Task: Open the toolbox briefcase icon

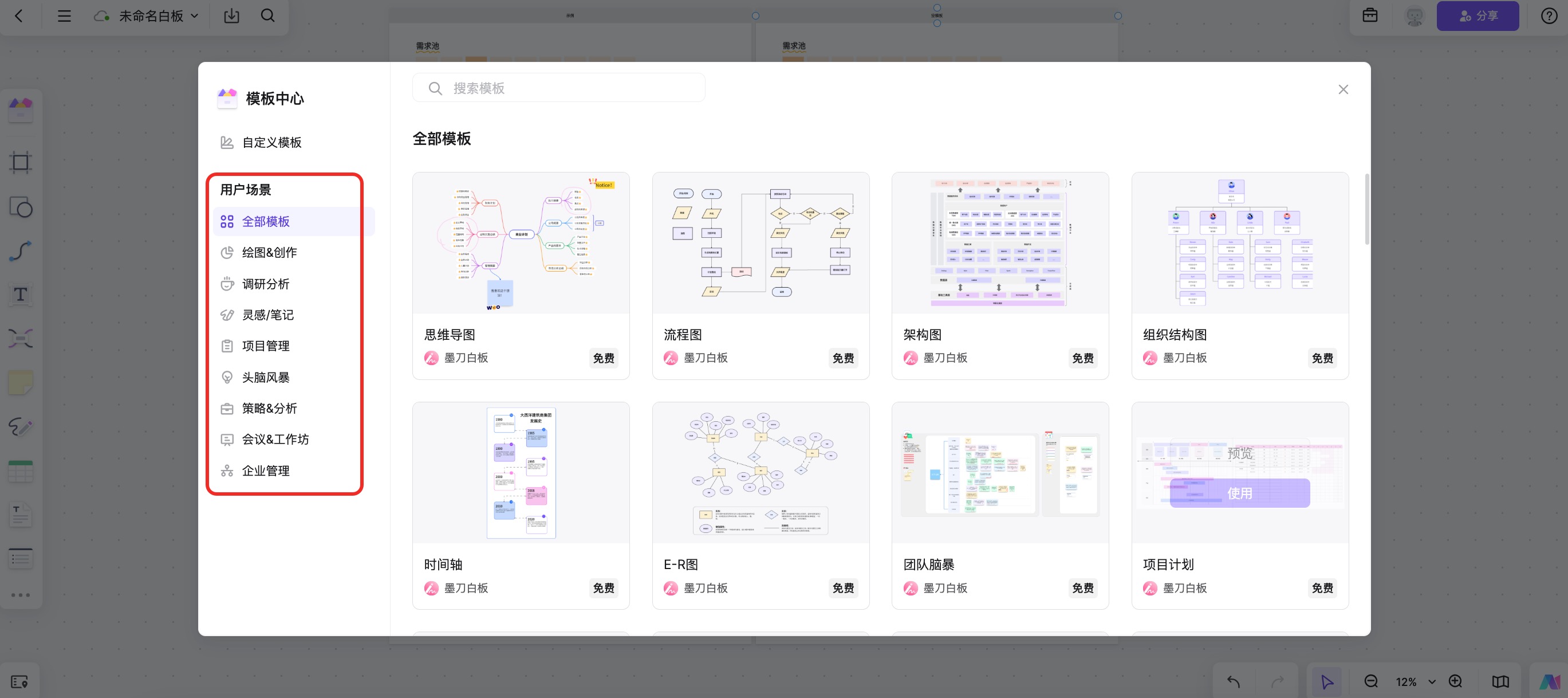Action: coord(1369,15)
